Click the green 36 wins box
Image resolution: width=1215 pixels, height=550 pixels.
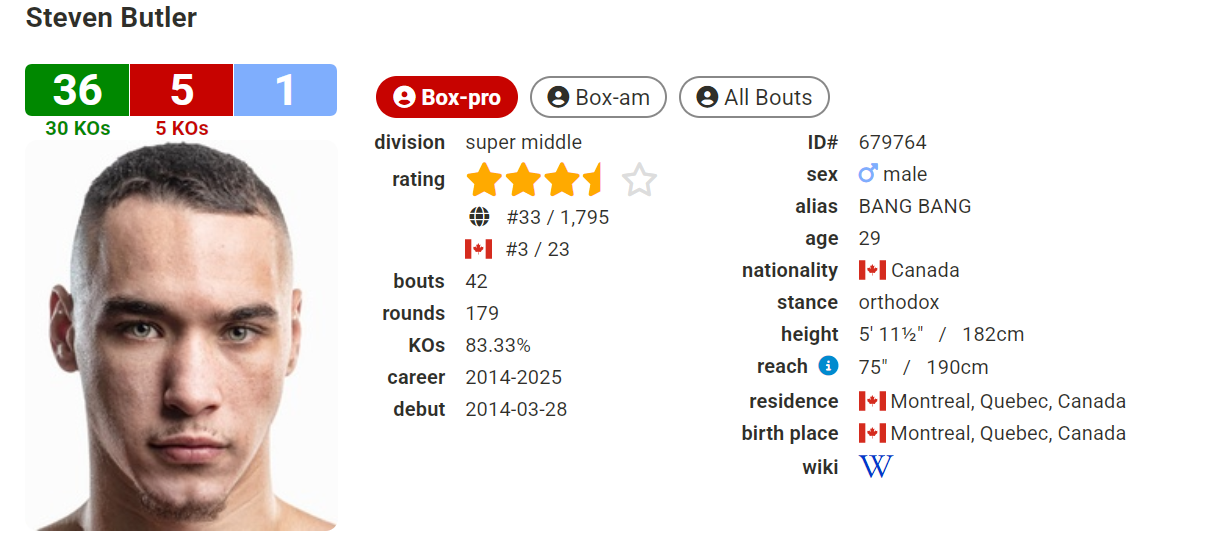pos(77,90)
